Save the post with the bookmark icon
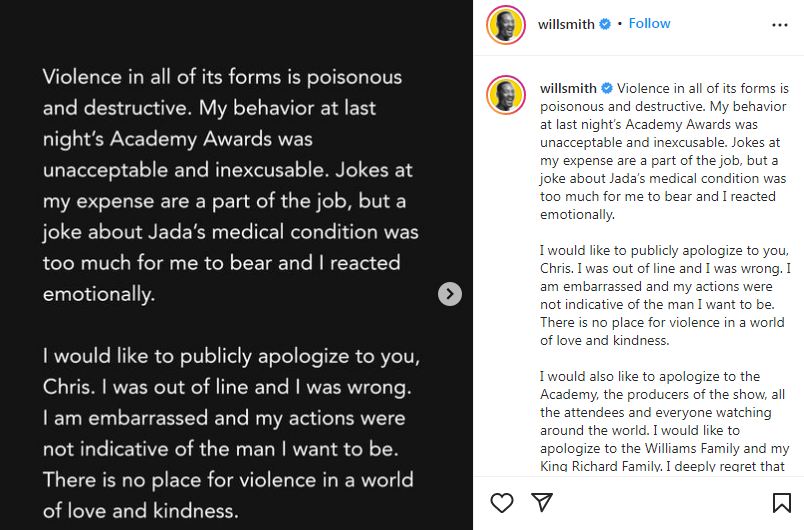Screen dimensions: 804x530 [x=781, y=503]
